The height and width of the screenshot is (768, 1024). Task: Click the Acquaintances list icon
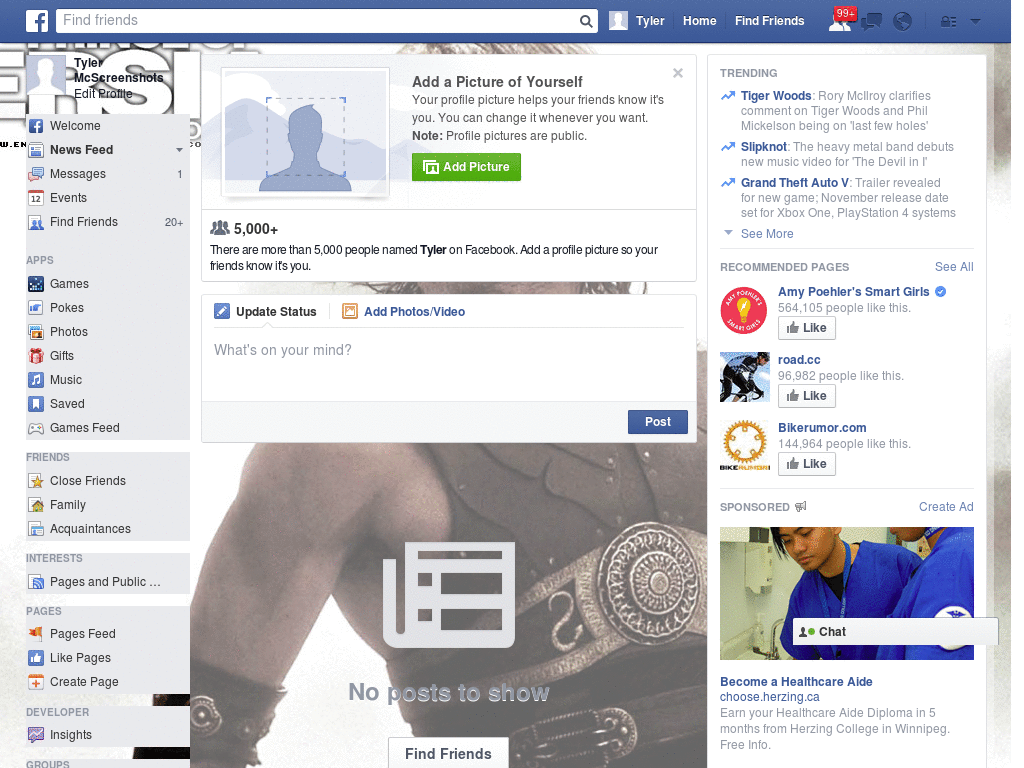tap(36, 529)
